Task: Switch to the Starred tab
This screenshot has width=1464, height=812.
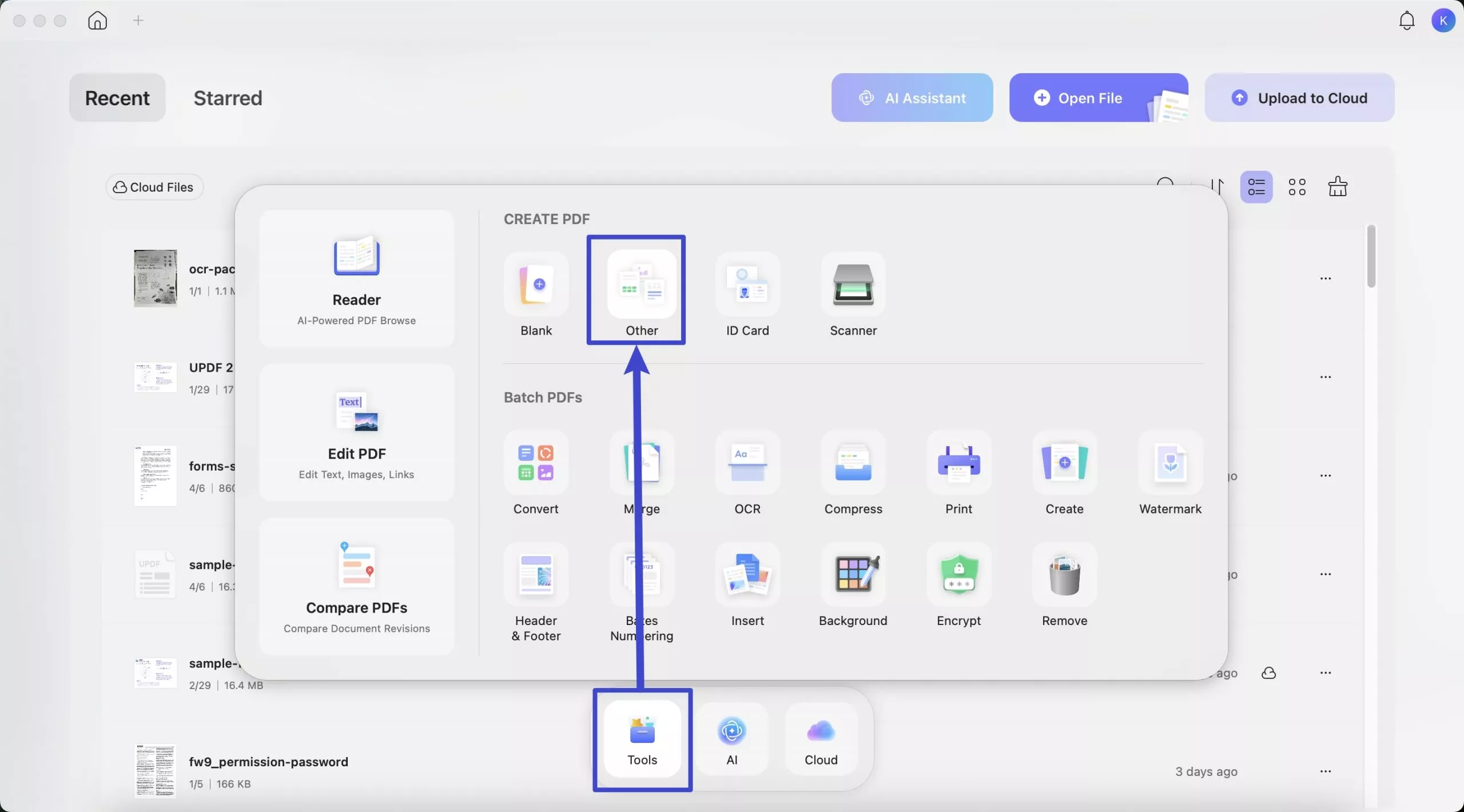Action: 228,98
